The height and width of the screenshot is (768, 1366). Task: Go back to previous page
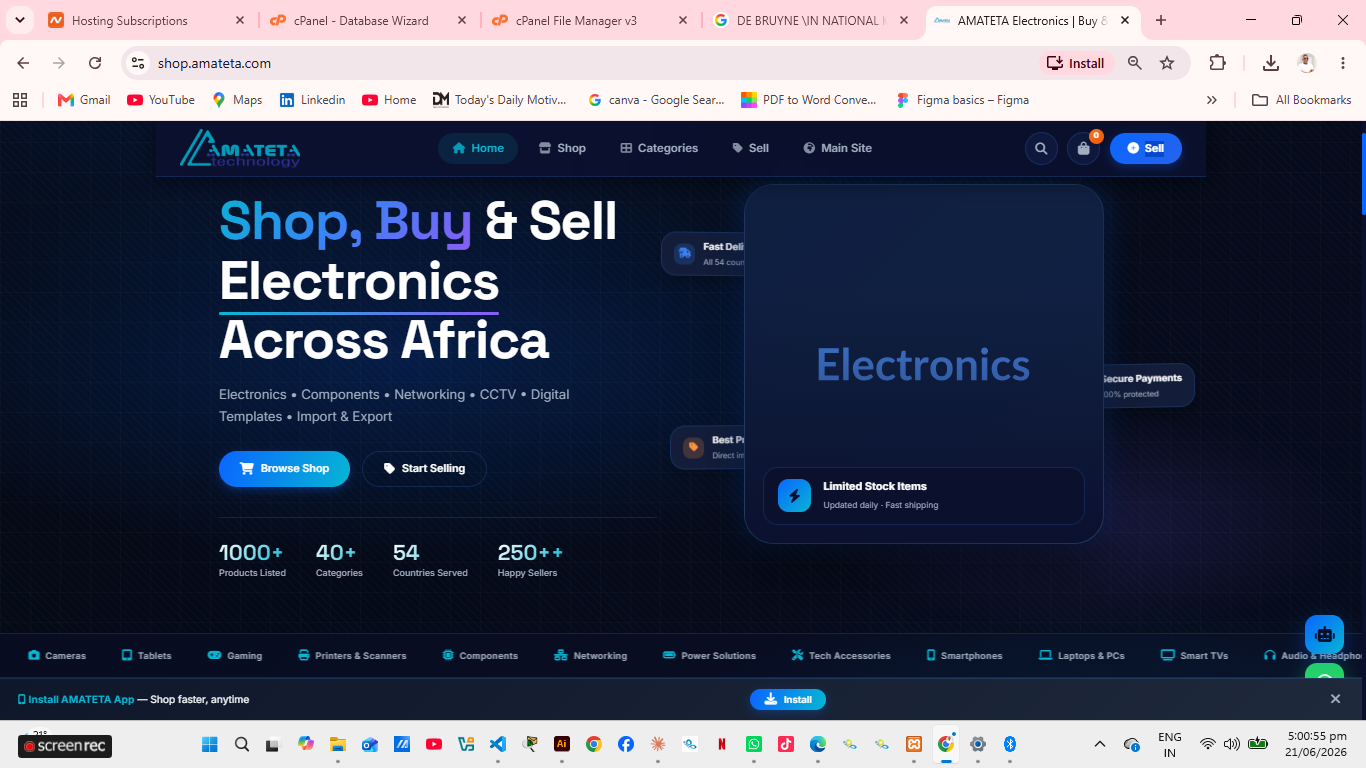[23, 63]
